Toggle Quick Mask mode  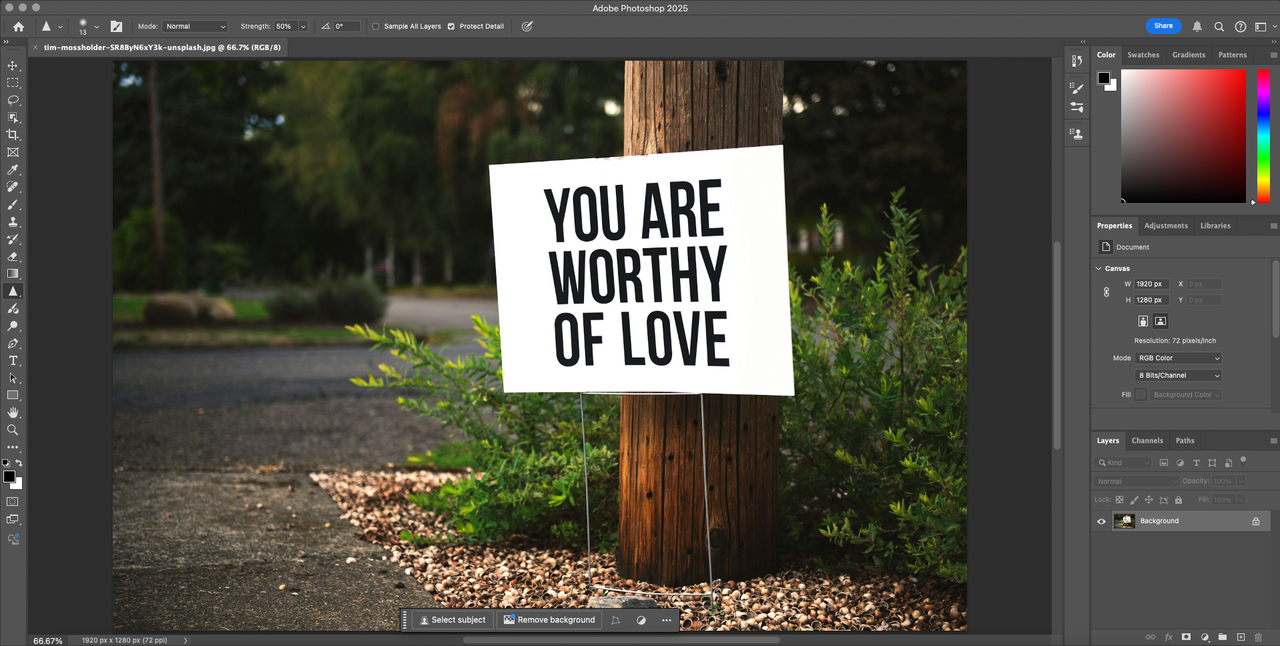[13, 501]
